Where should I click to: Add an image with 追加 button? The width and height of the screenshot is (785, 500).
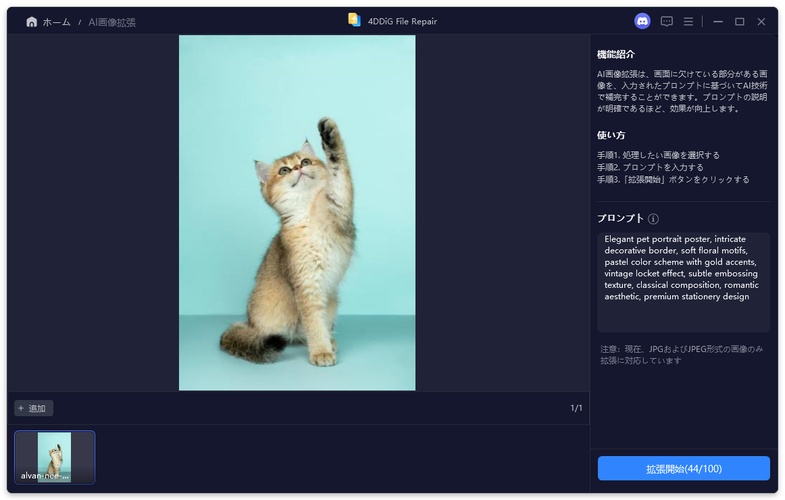(x=34, y=408)
